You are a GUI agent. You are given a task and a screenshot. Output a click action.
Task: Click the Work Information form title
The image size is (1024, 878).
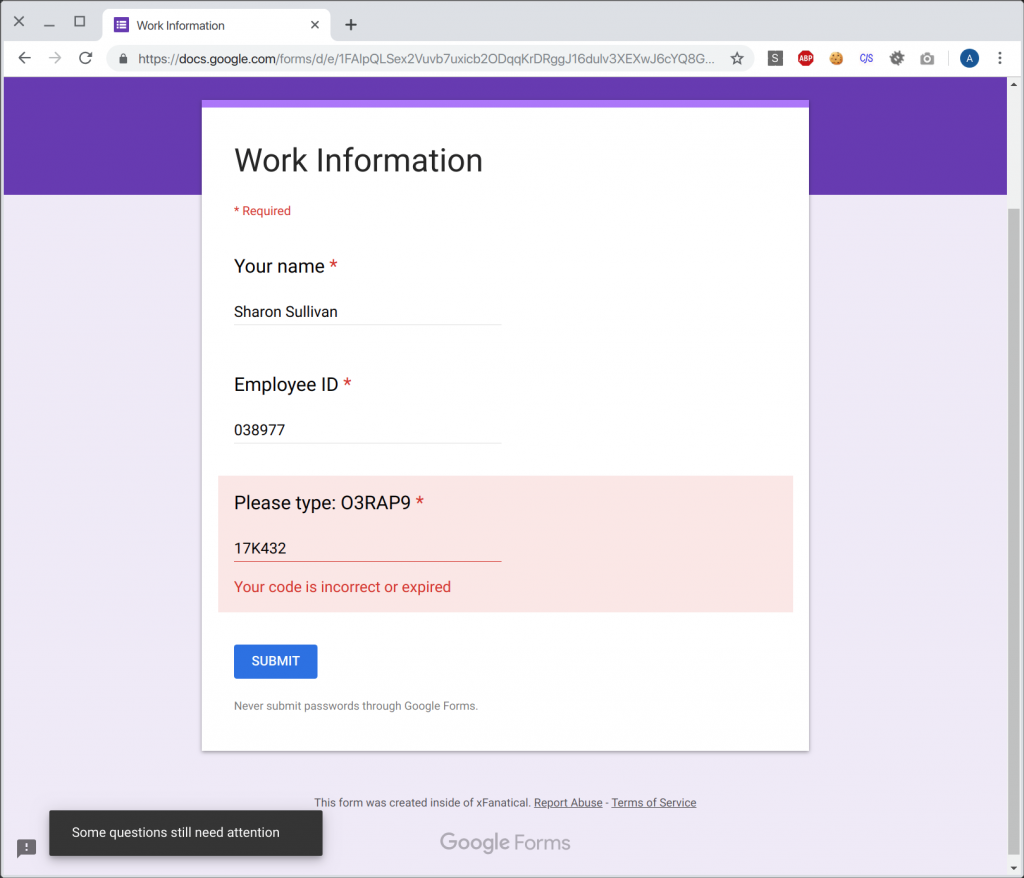pyautogui.click(x=359, y=161)
